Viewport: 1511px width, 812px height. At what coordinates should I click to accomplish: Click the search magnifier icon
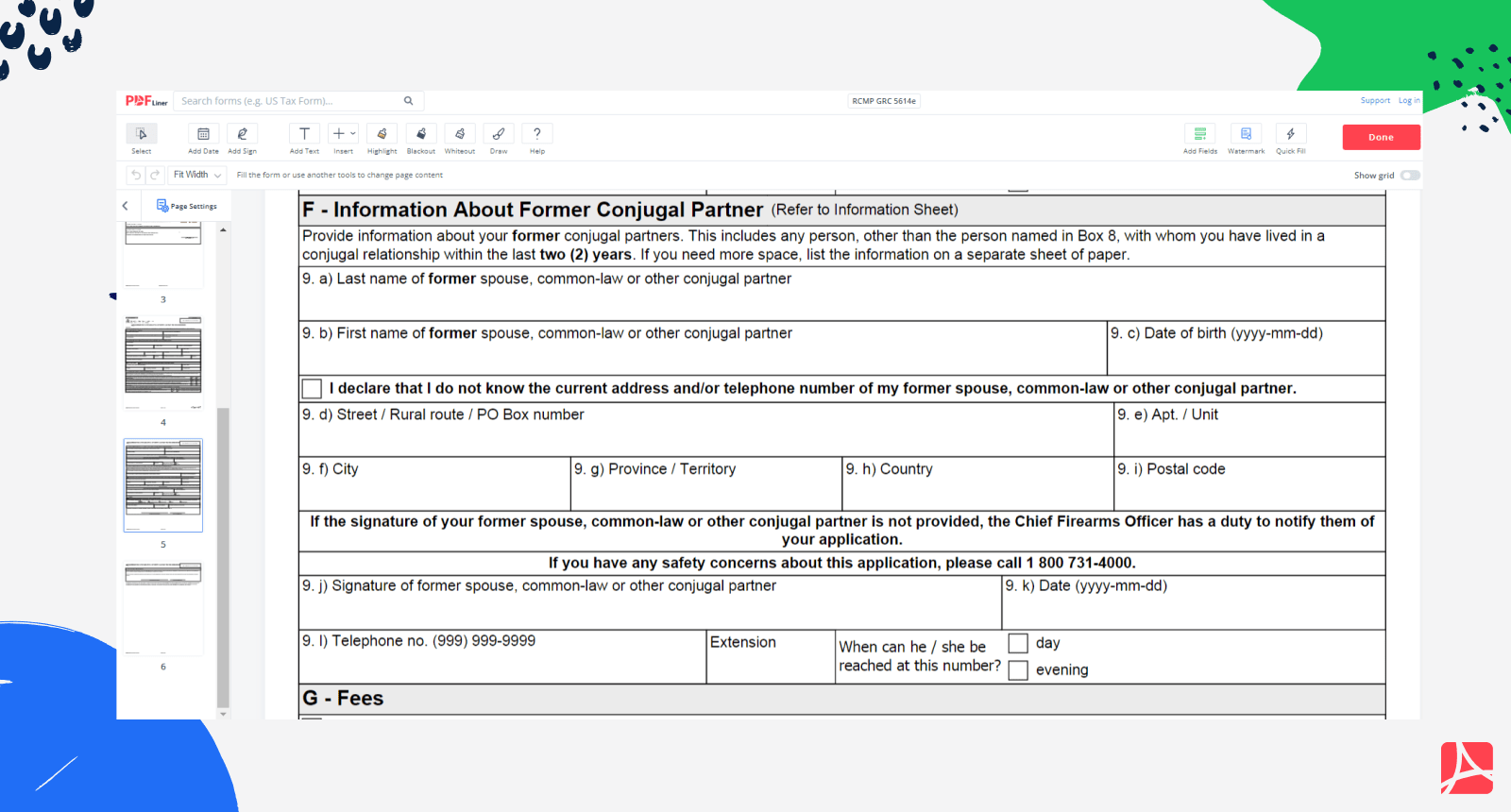(409, 101)
